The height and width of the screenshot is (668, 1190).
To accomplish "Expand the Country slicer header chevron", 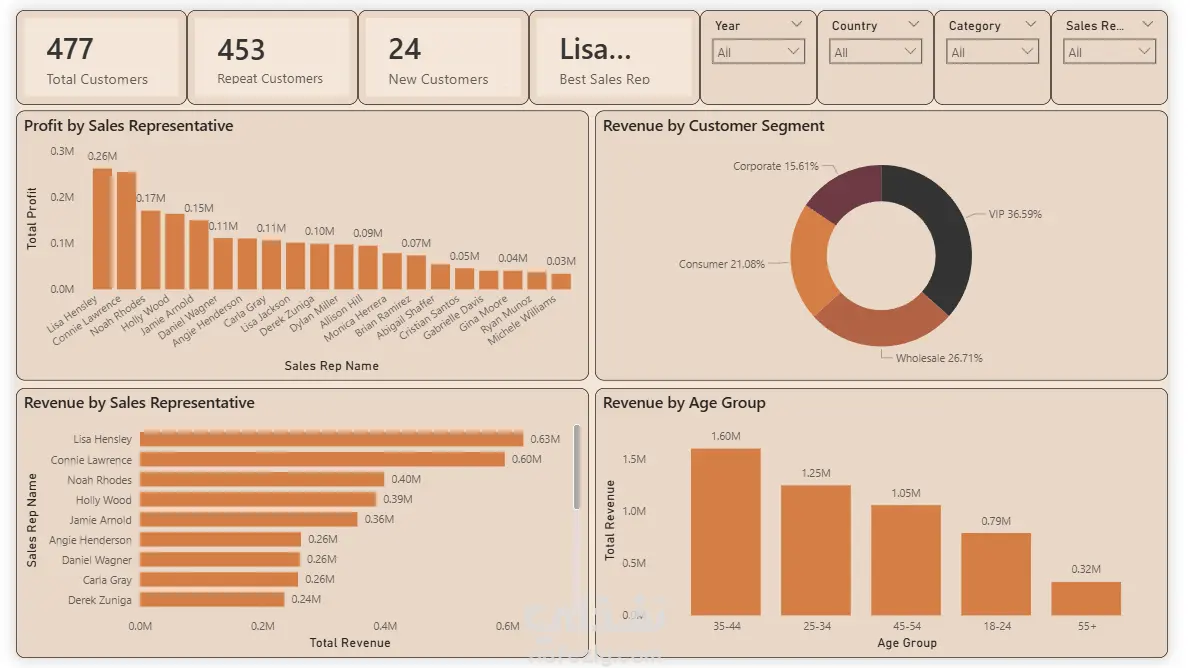I will [914, 24].
